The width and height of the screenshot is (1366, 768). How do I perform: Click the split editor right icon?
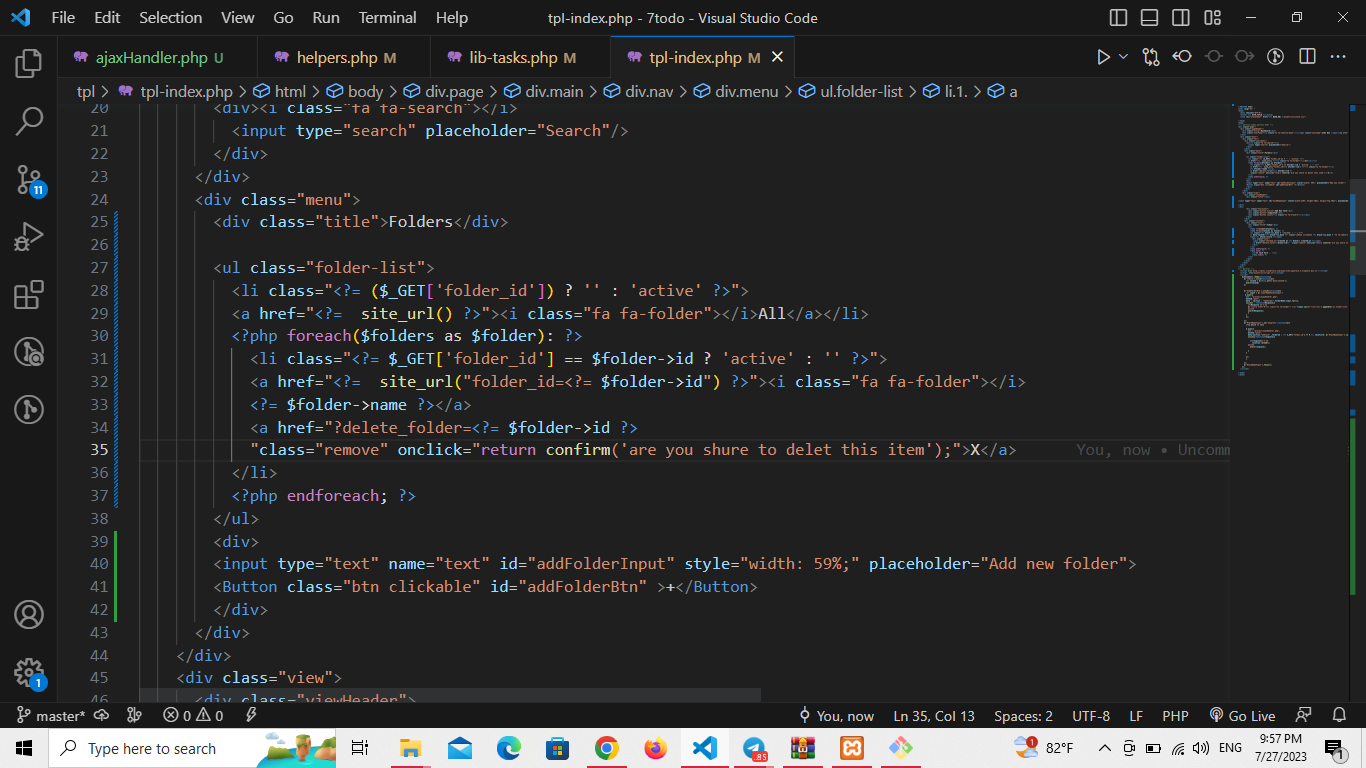coord(1306,57)
